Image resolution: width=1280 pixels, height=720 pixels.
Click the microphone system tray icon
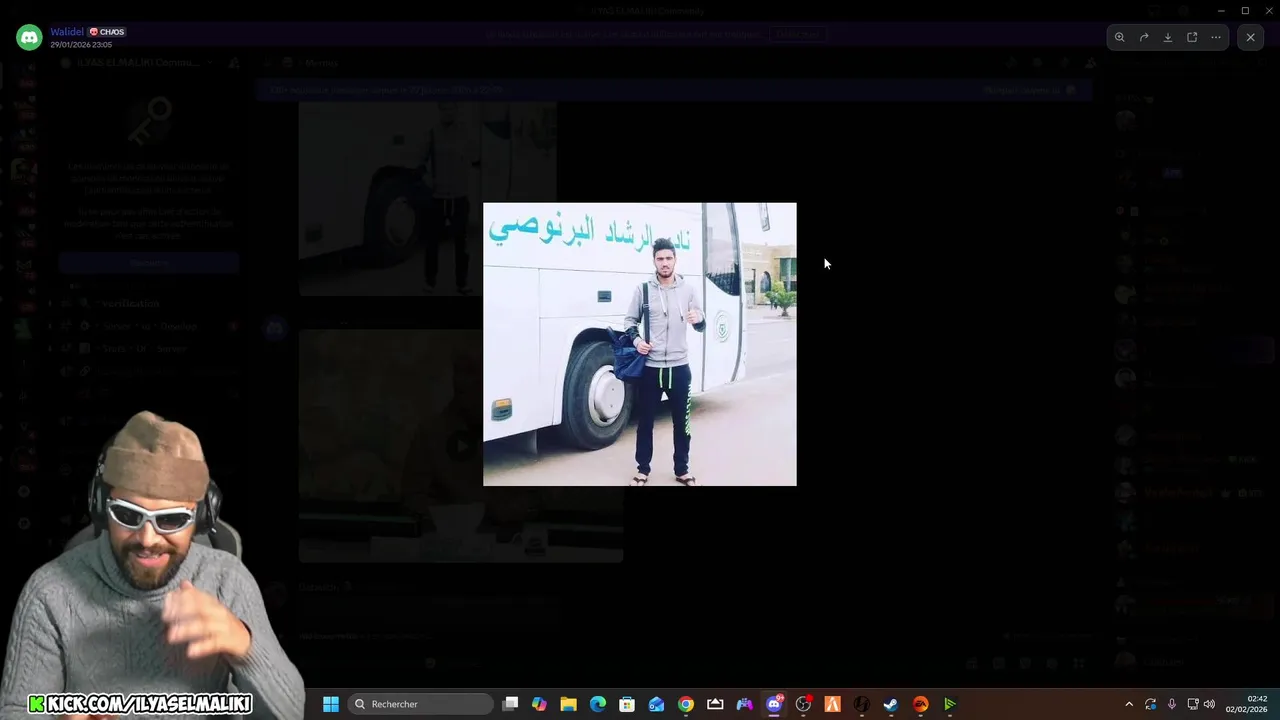point(1171,704)
